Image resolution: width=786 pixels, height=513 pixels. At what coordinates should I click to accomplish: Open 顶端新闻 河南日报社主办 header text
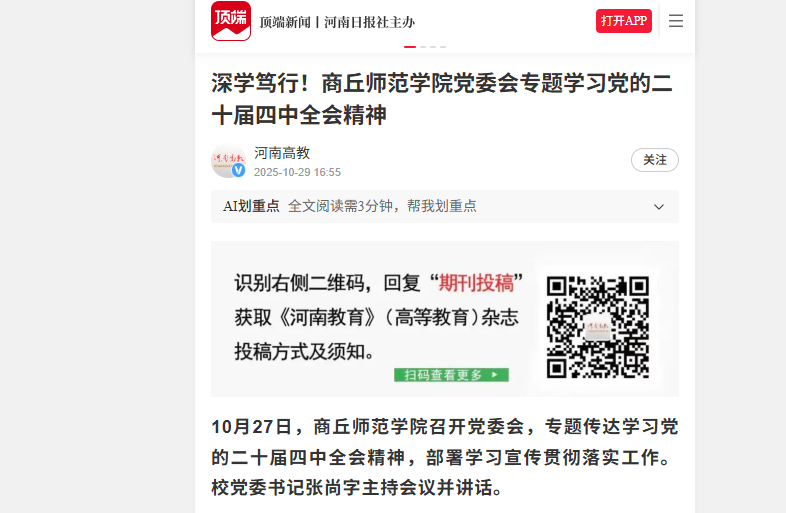[x=337, y=22]
